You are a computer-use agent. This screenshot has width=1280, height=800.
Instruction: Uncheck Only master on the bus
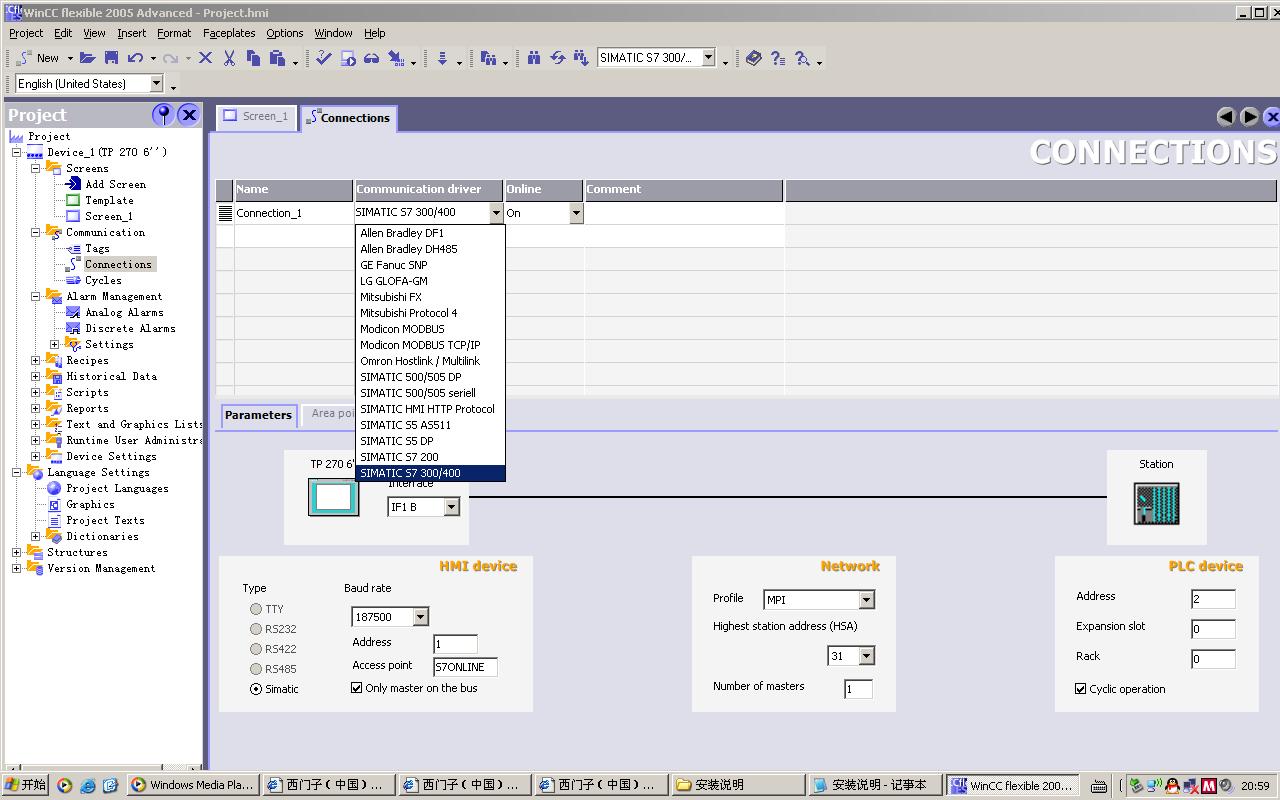357,688
